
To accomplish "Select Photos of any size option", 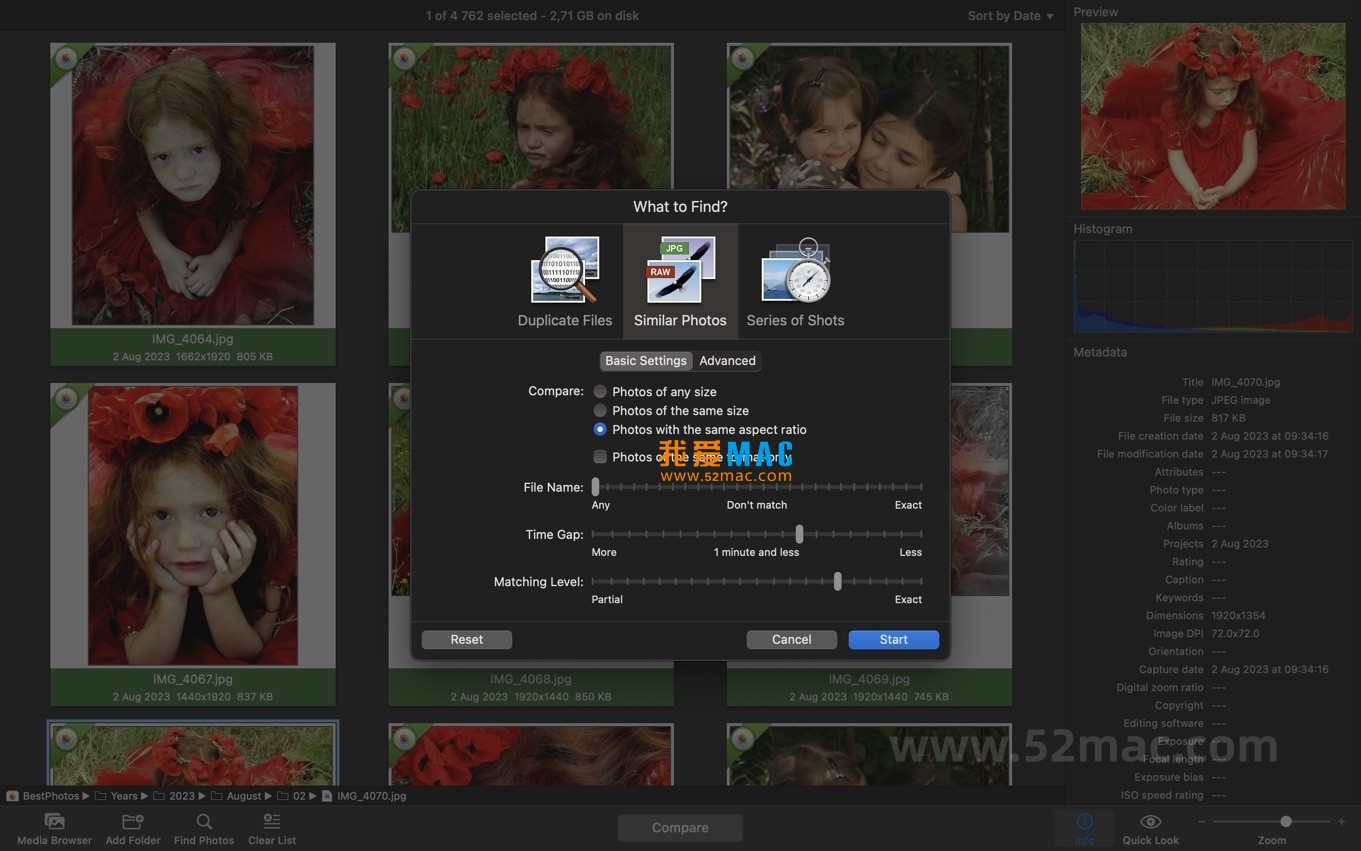I will coord(600,391).
